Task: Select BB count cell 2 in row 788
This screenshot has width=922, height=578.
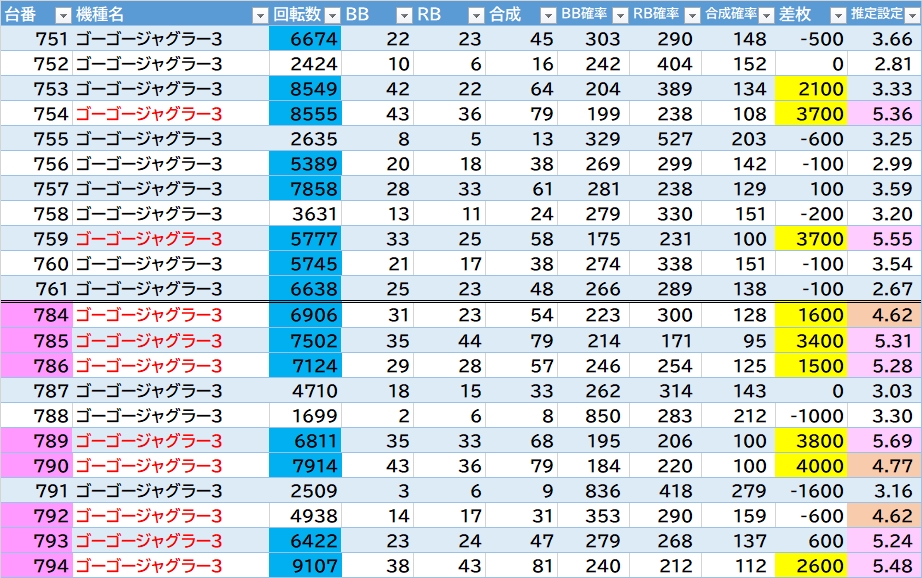Action: [378, 416]
